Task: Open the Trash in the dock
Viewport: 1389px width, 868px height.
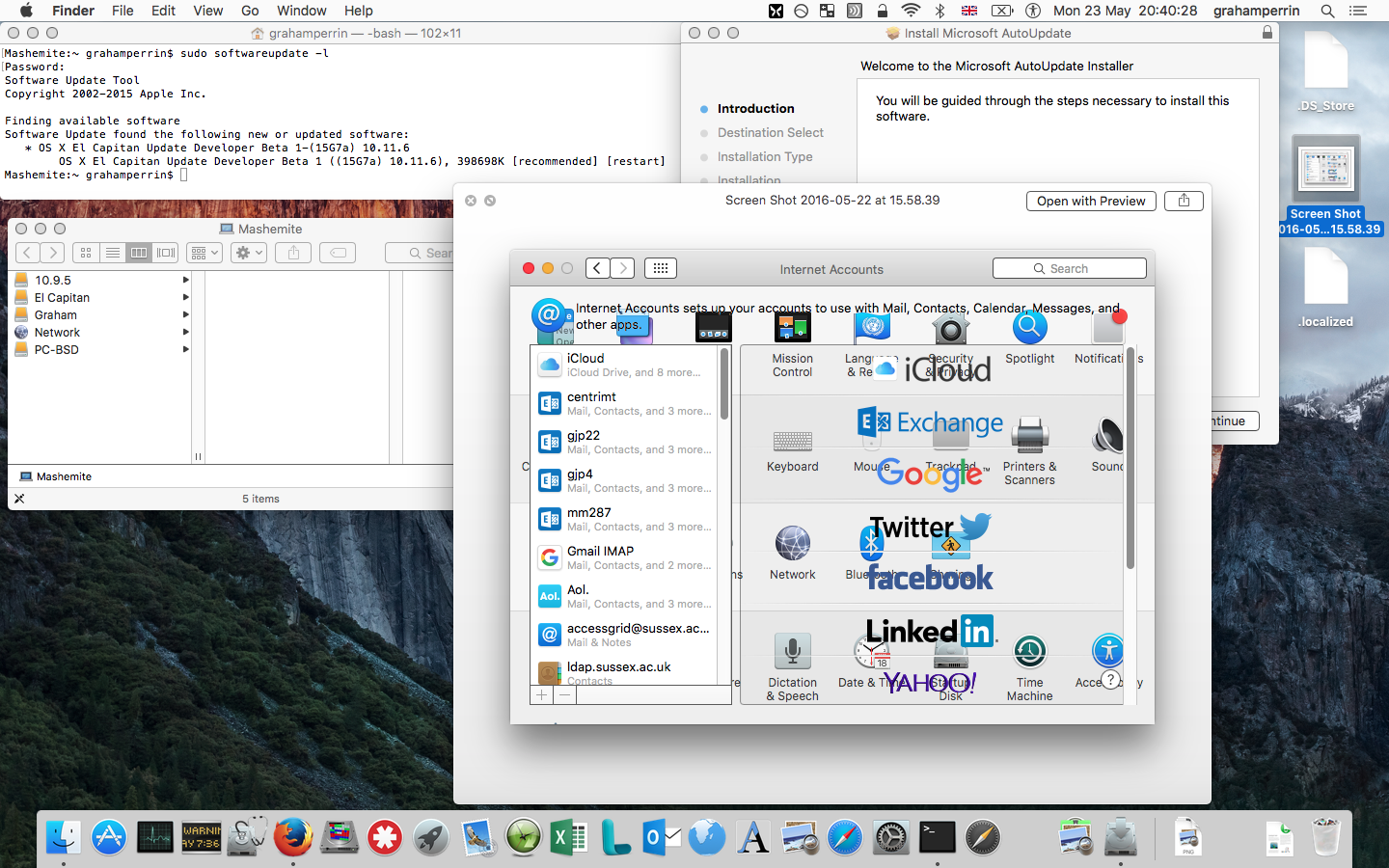Action: (1325, 837)
